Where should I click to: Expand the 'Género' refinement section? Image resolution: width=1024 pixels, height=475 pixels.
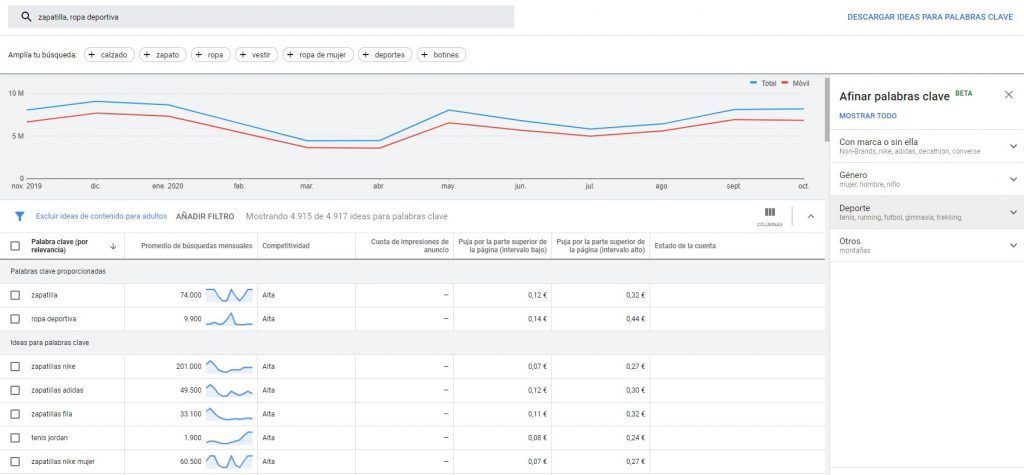927,180
